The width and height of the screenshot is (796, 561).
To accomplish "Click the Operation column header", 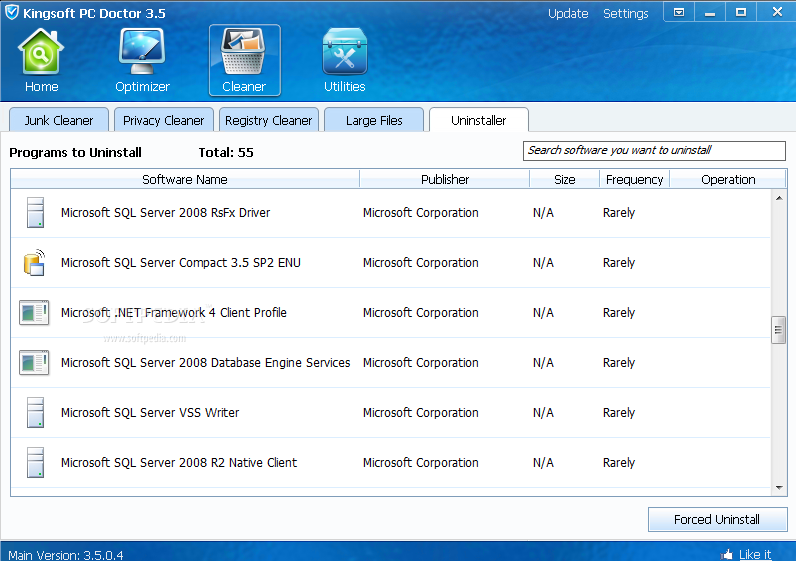I will [728, 179].
